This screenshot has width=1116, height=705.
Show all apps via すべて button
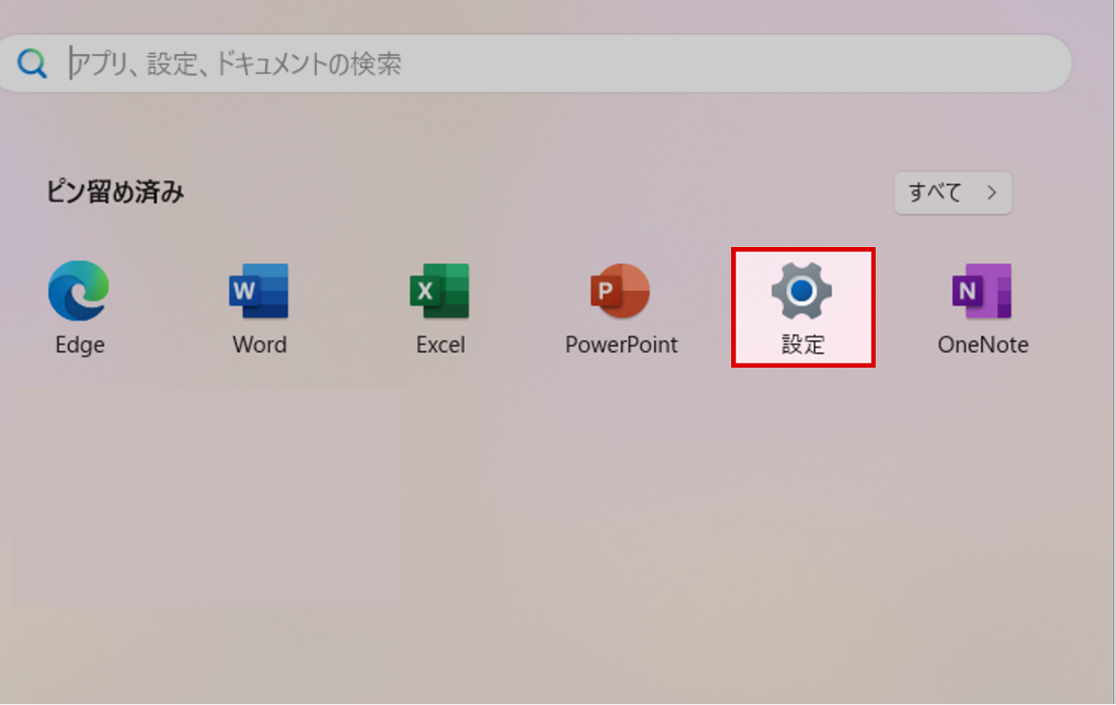click(x=952, y=192)
